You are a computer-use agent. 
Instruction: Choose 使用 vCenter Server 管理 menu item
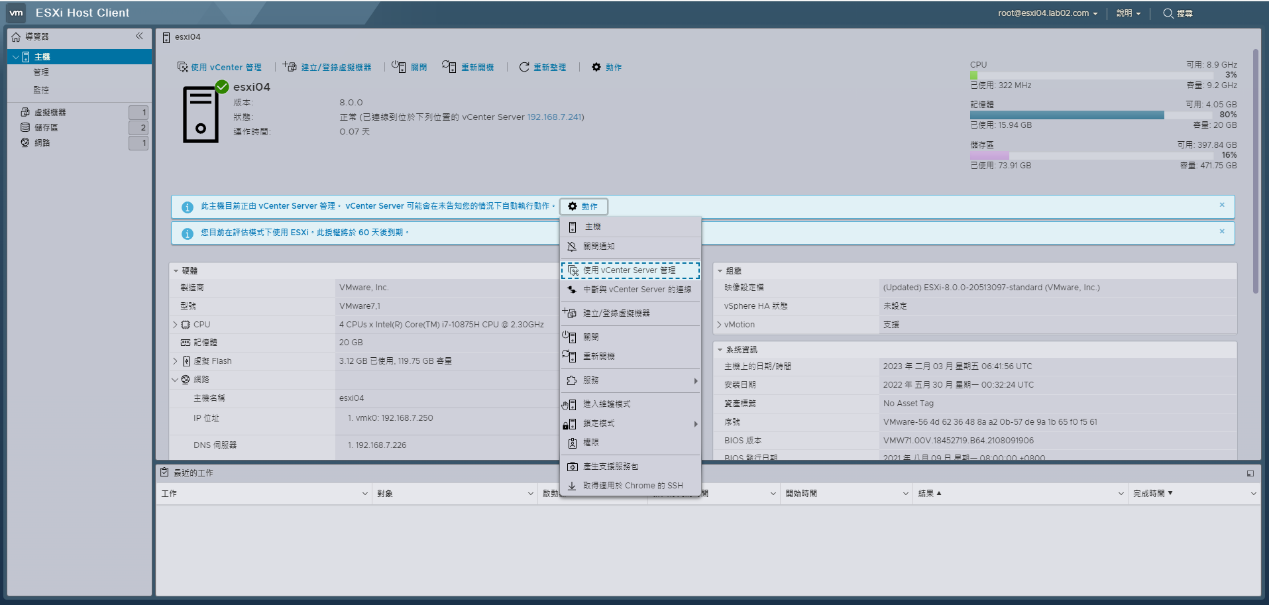coord(630,270)
